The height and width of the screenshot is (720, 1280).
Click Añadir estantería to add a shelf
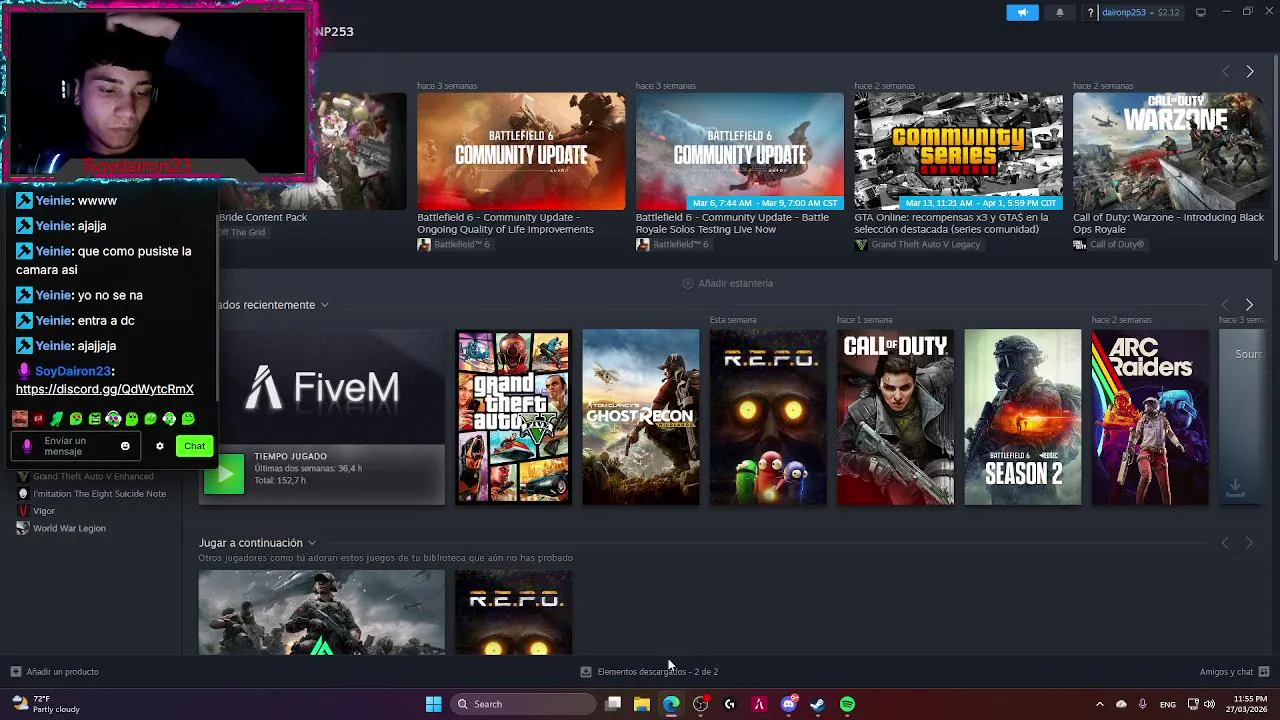[727, 283]
